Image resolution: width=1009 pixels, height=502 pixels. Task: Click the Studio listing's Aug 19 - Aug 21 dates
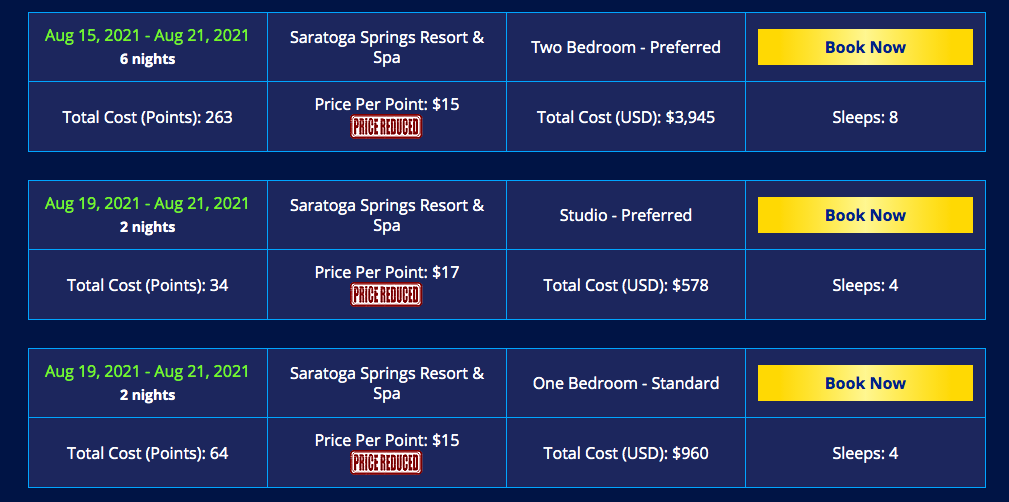pos(147,204)
